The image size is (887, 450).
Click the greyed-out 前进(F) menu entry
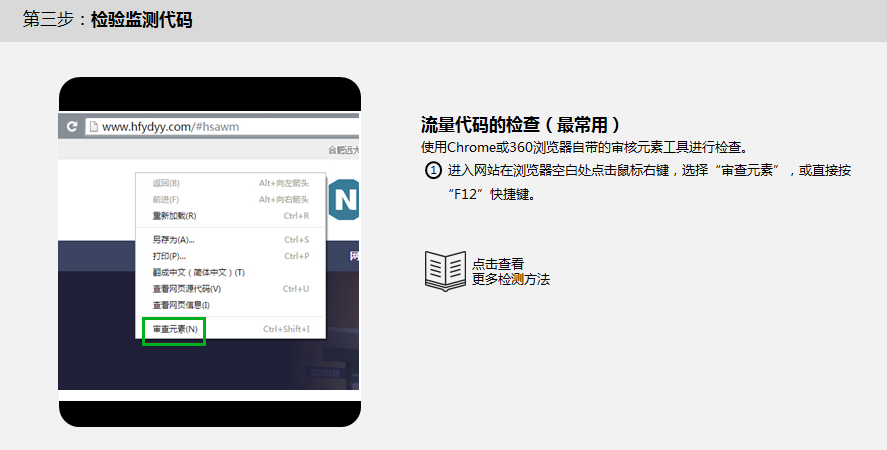pos(166,199)
